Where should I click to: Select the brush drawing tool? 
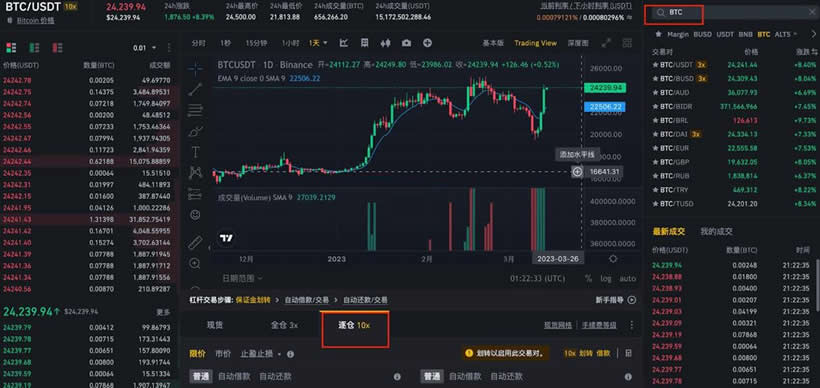click(x=196, y=131)
